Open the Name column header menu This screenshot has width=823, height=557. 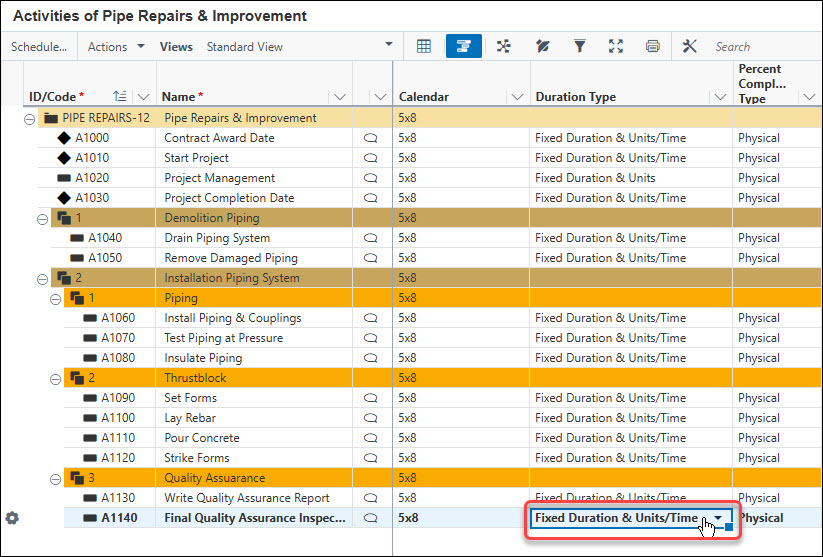(x=340, y=97)
